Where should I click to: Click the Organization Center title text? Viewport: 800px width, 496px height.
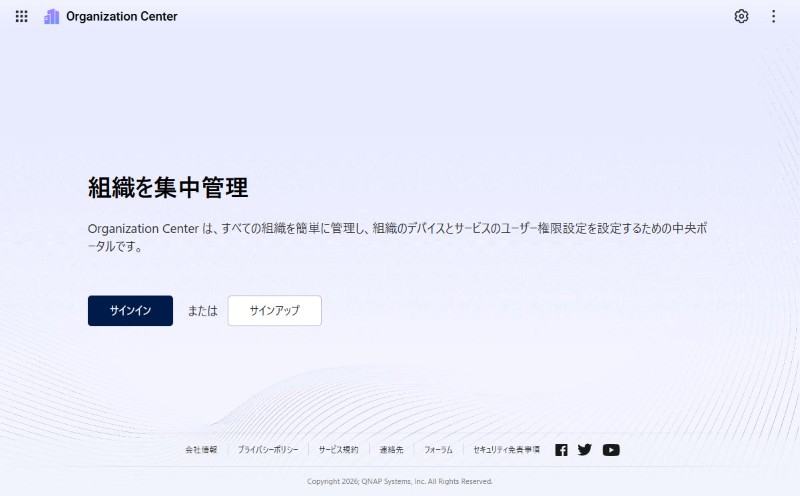pos(121,16)
